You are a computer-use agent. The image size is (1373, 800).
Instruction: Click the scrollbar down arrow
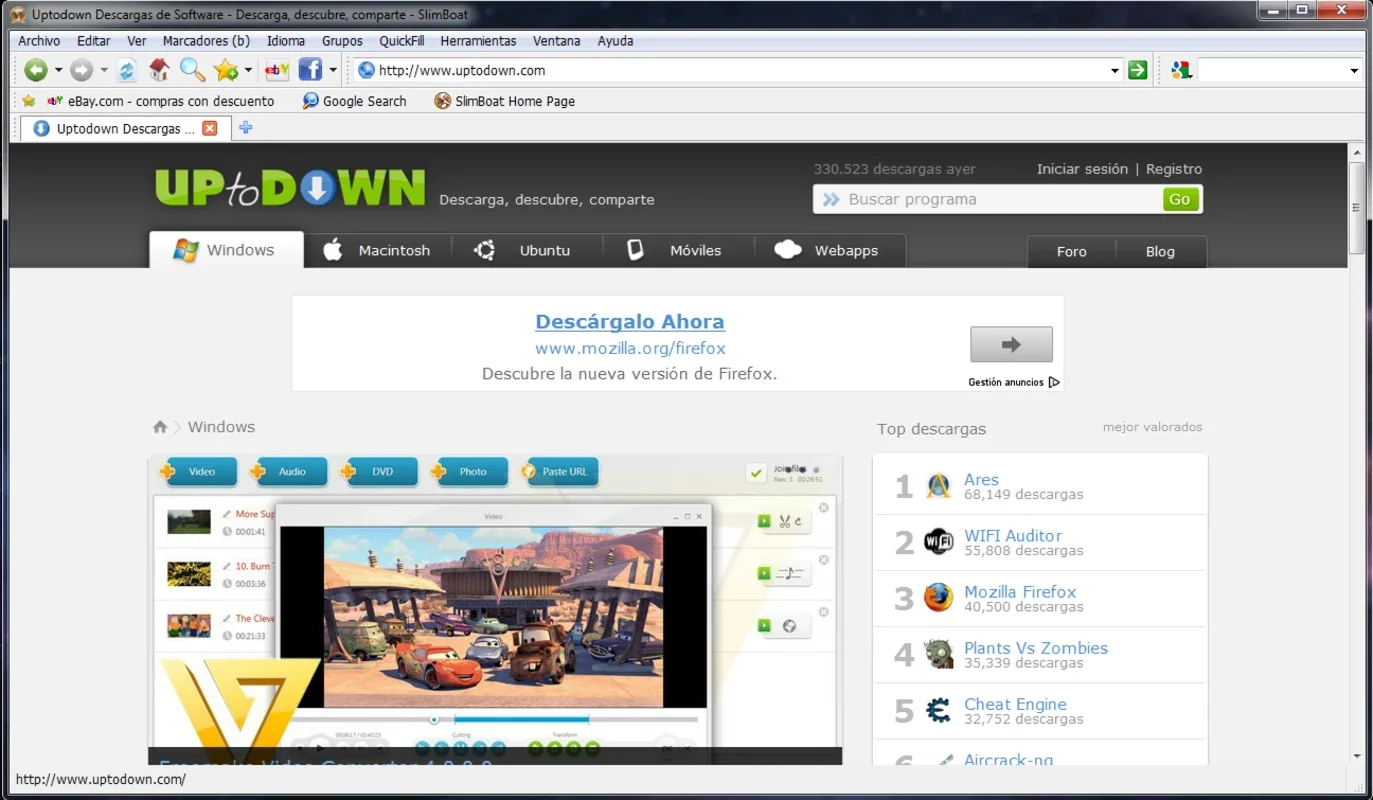tap(1357, 756)
